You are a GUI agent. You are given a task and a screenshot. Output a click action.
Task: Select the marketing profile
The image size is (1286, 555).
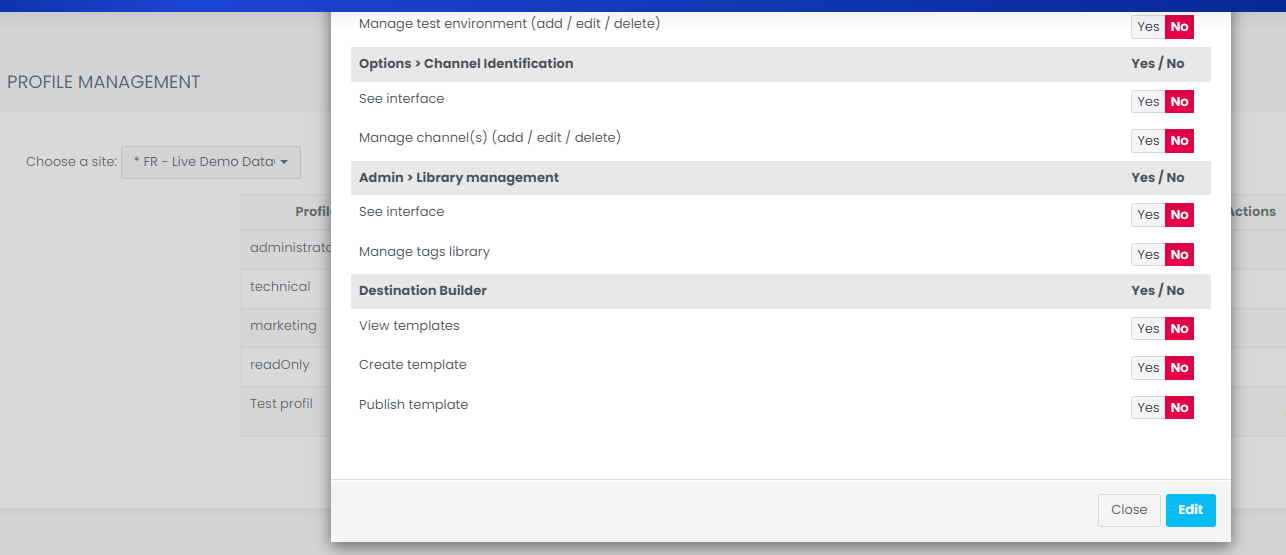283,326
